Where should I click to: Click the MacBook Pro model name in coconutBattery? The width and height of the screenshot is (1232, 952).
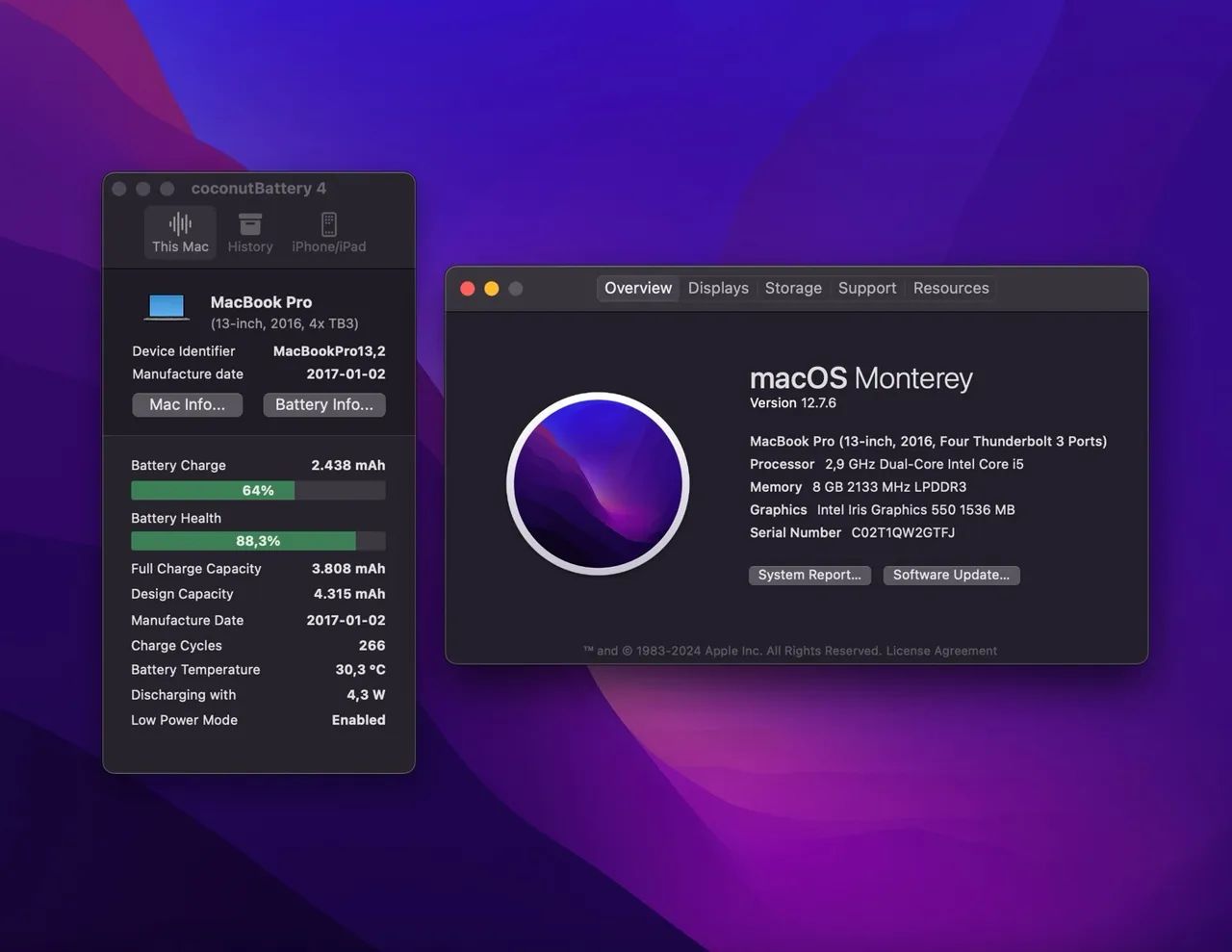pyautogui.click(x=261, y=302)
